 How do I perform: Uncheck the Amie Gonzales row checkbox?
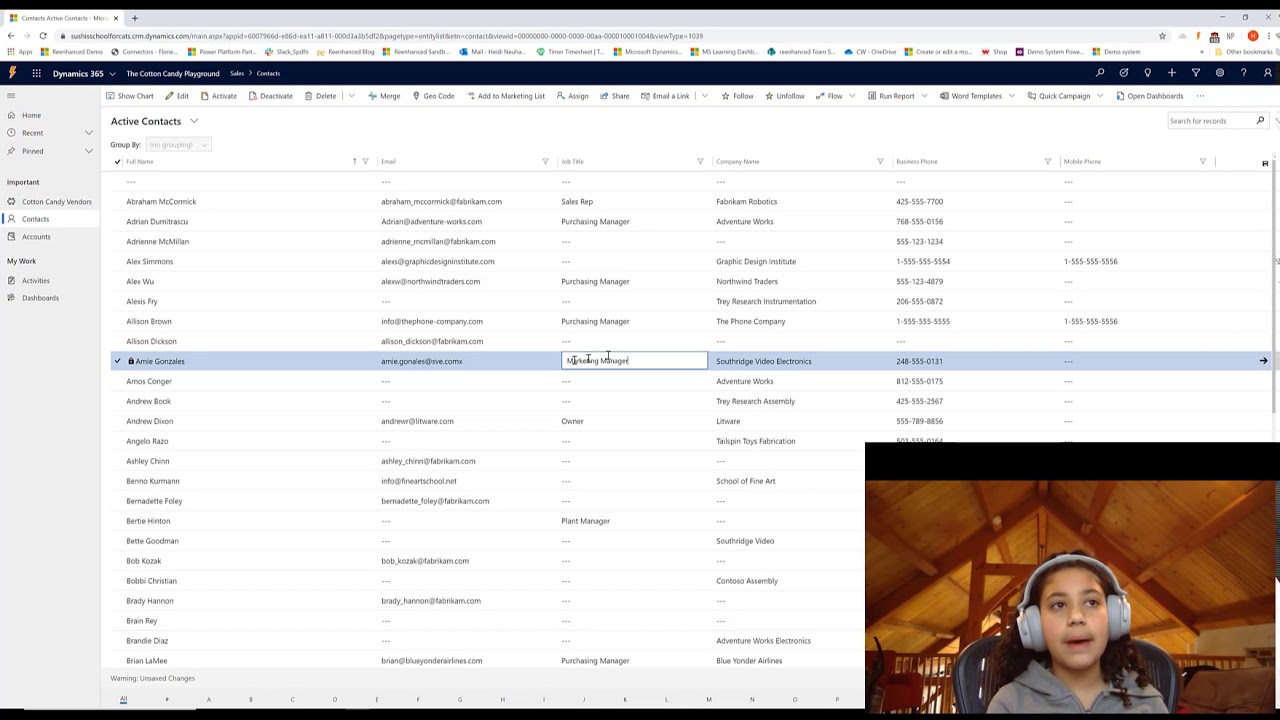pos(117,361)
